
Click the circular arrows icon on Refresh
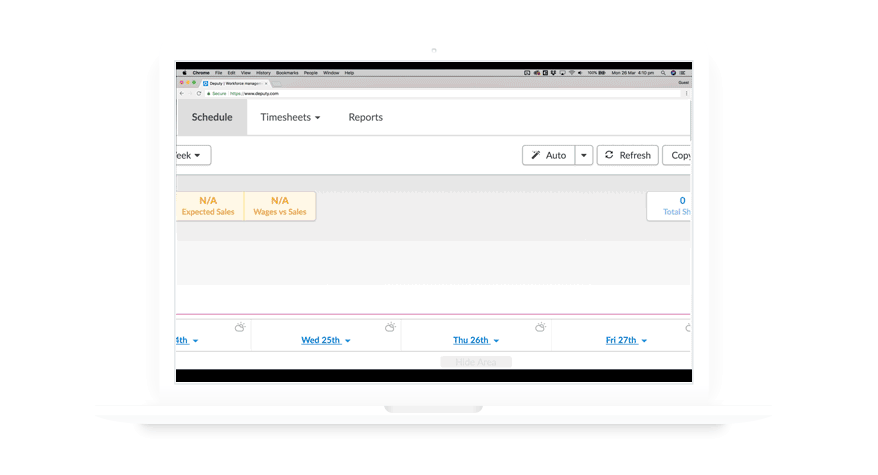tap(610, 155)
